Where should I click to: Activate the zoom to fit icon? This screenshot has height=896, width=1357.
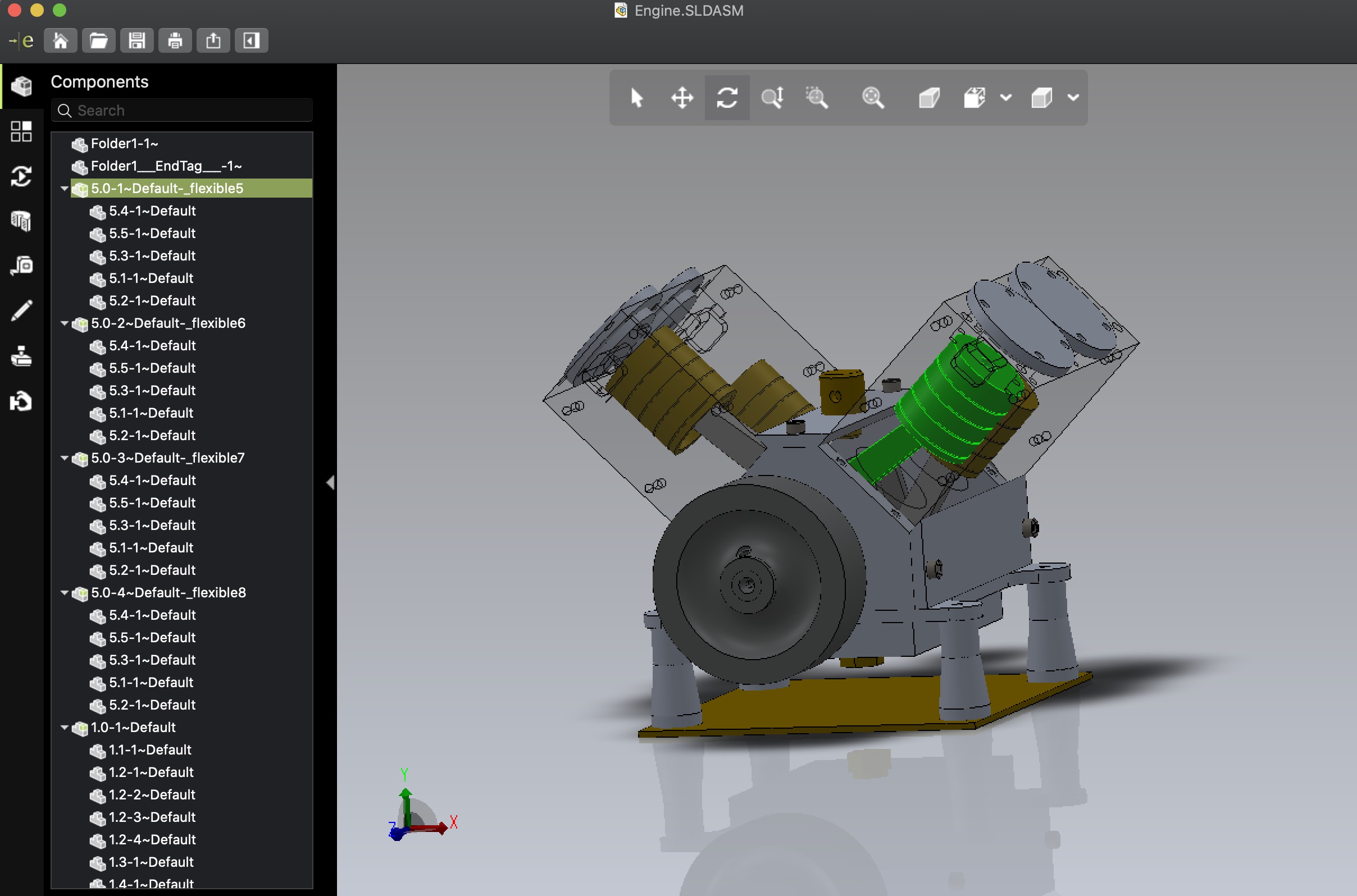[872, 97]
